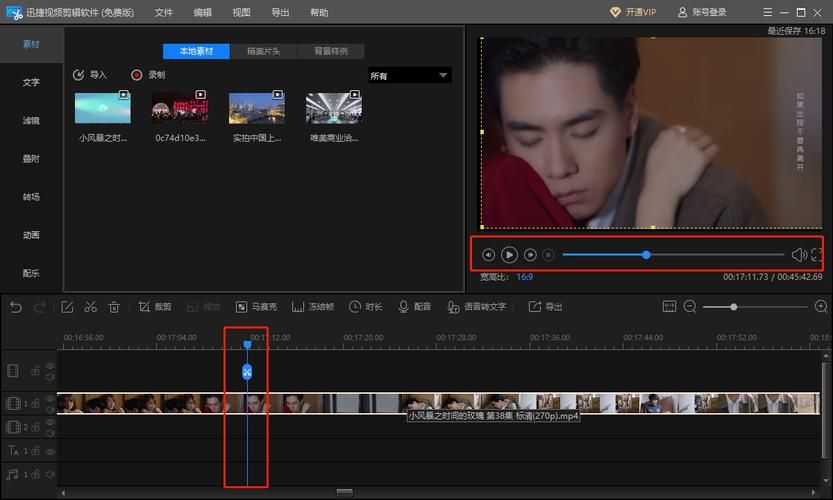833x500 pixels.
Task: Expand the 所有 filter dropdown
Action: [410, 75]
